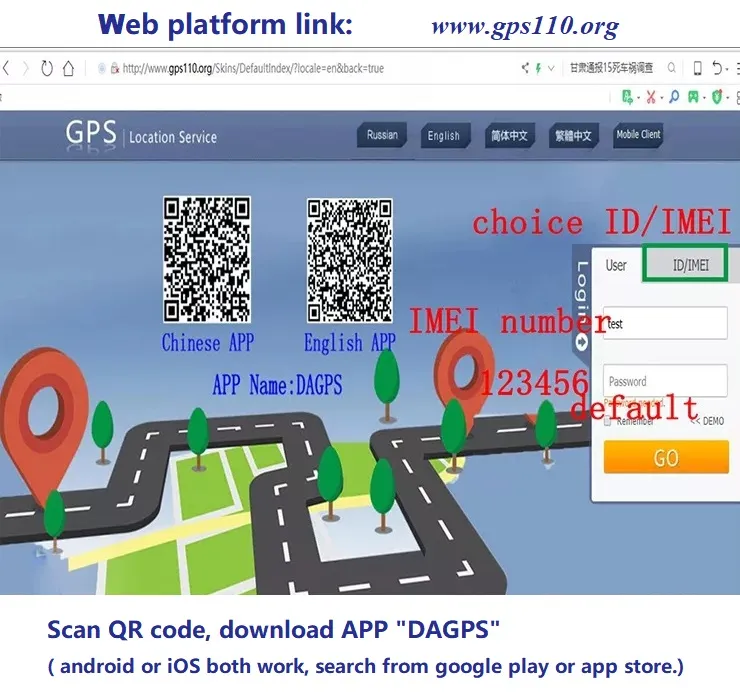
Task: Click the English APP QR code
Action: point(350,261)
